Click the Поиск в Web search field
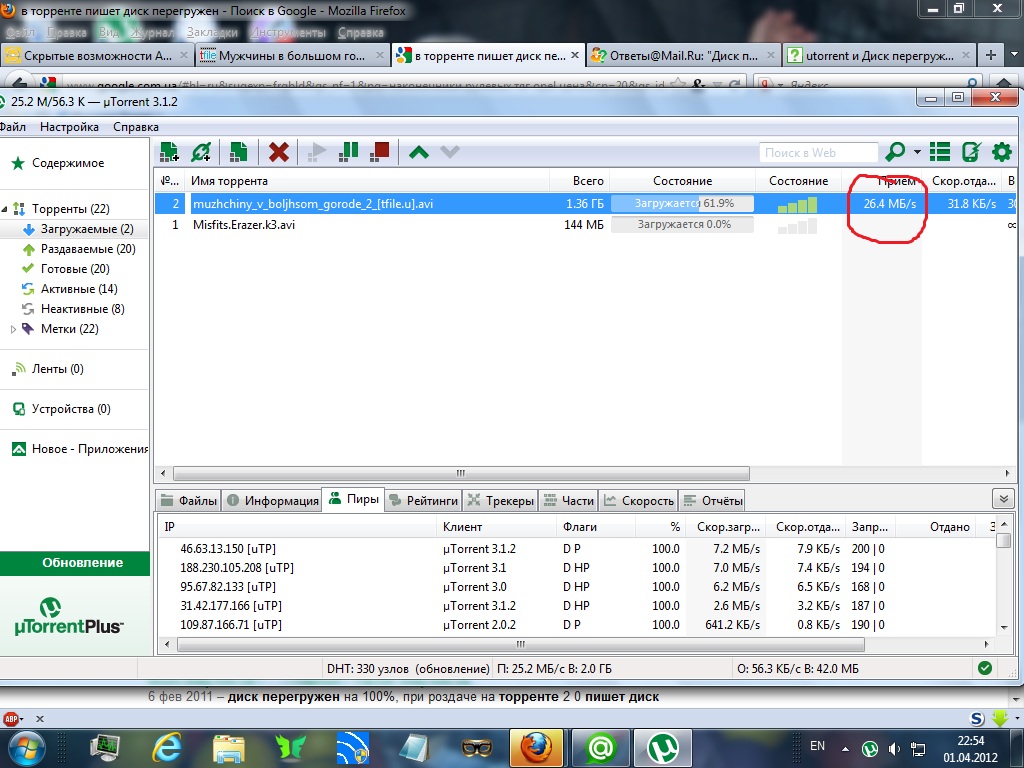The width and height of the screenshot is (1024, 768). pos(817,153)
